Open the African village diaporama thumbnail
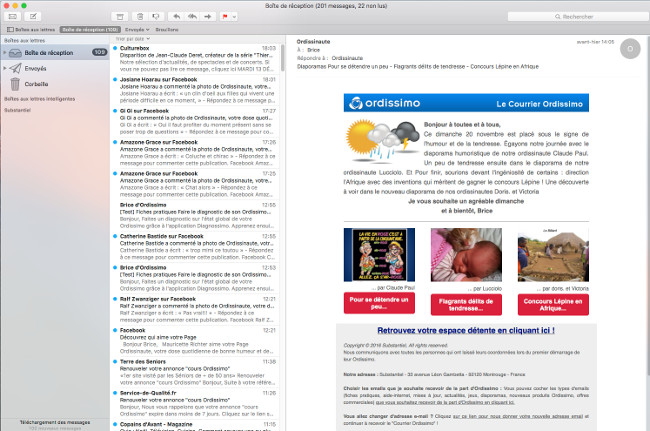Image resolution: width=650 pixels, height=431 pixels. click(x=553, y=254)
